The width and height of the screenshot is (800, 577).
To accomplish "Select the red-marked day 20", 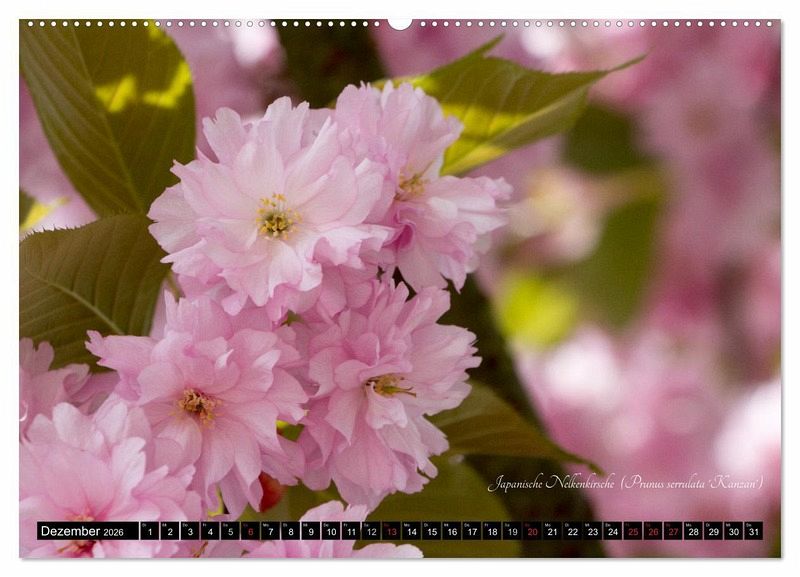I will pos(532,531).
